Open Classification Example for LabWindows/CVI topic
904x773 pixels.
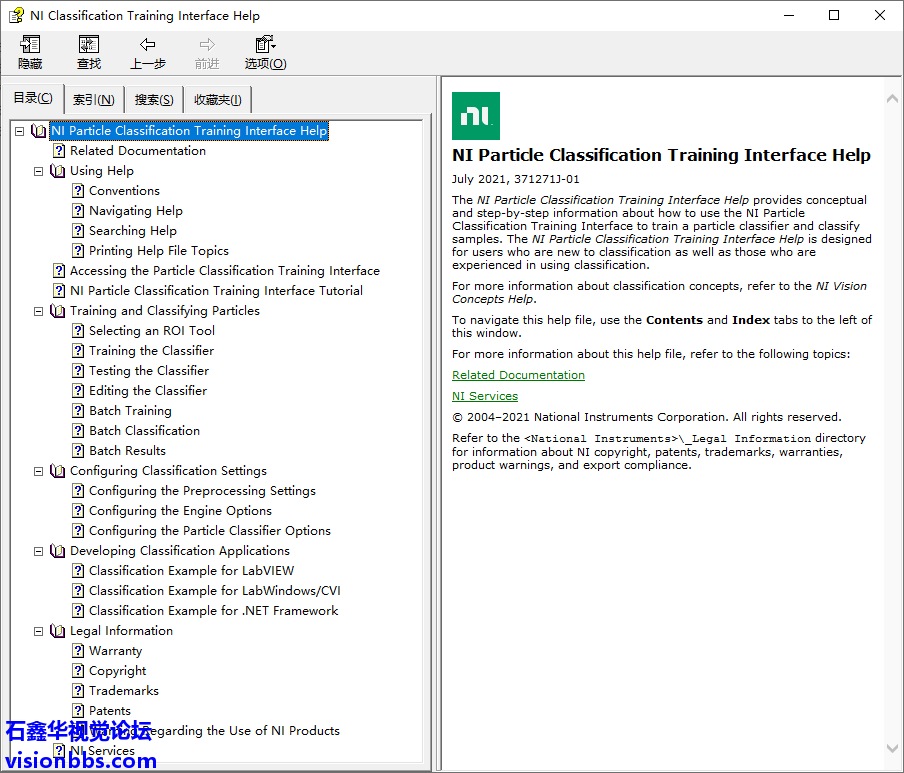[x=214, y=591]
